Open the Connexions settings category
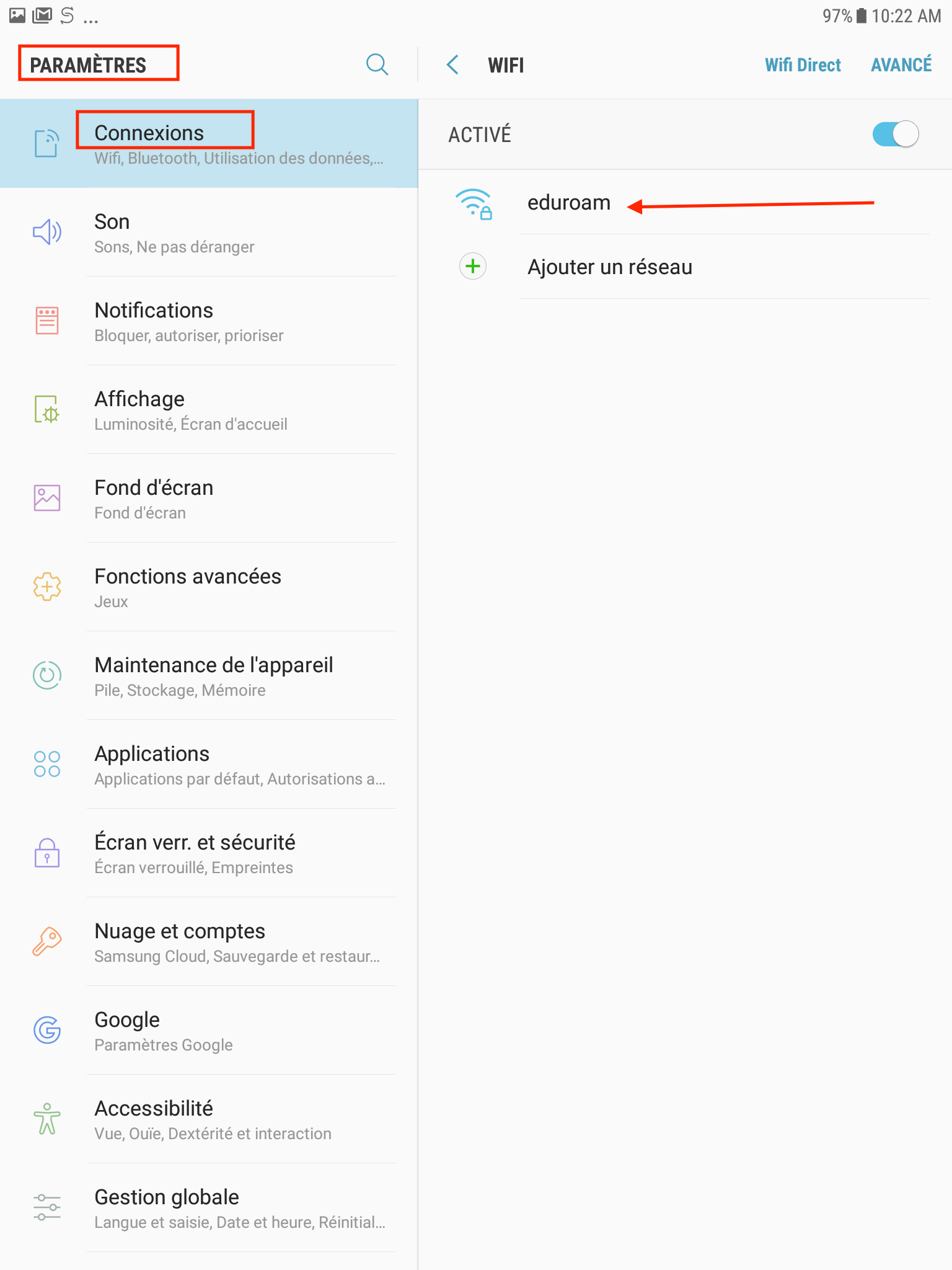This screenshot has height=1270, width=952. tap(209, 143)
